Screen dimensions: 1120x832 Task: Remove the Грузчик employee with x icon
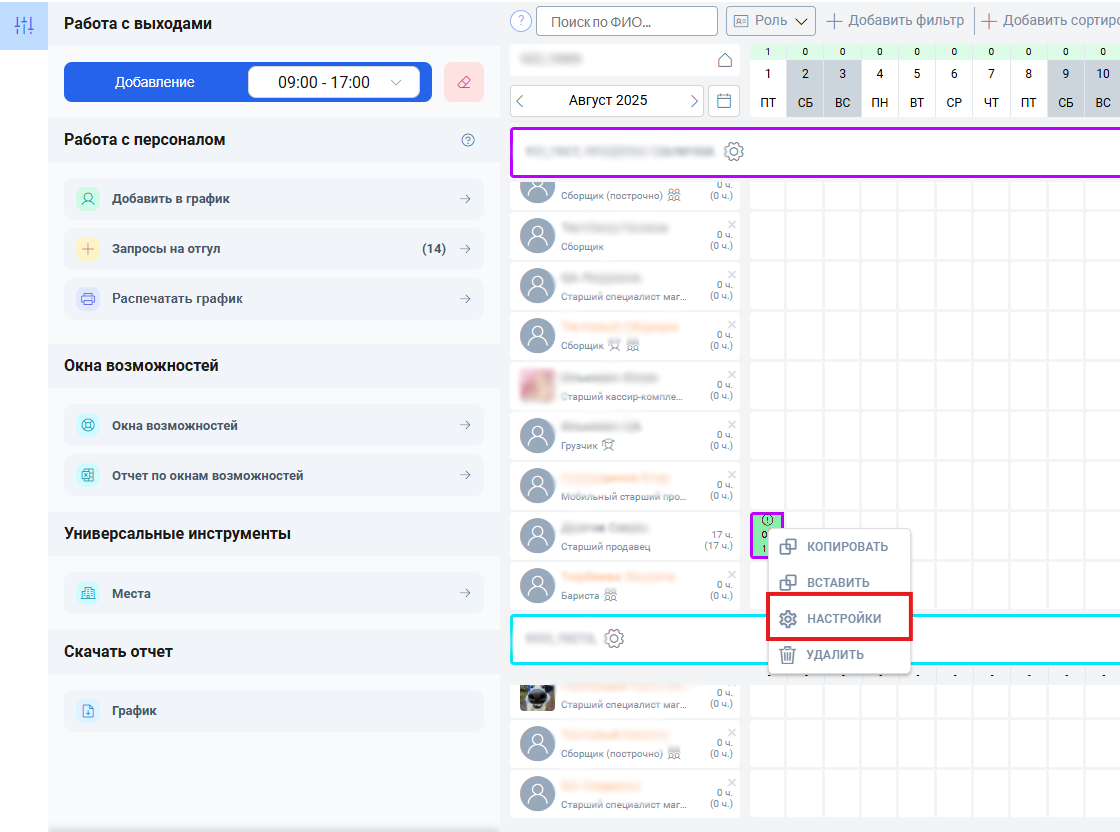[731, 425]
